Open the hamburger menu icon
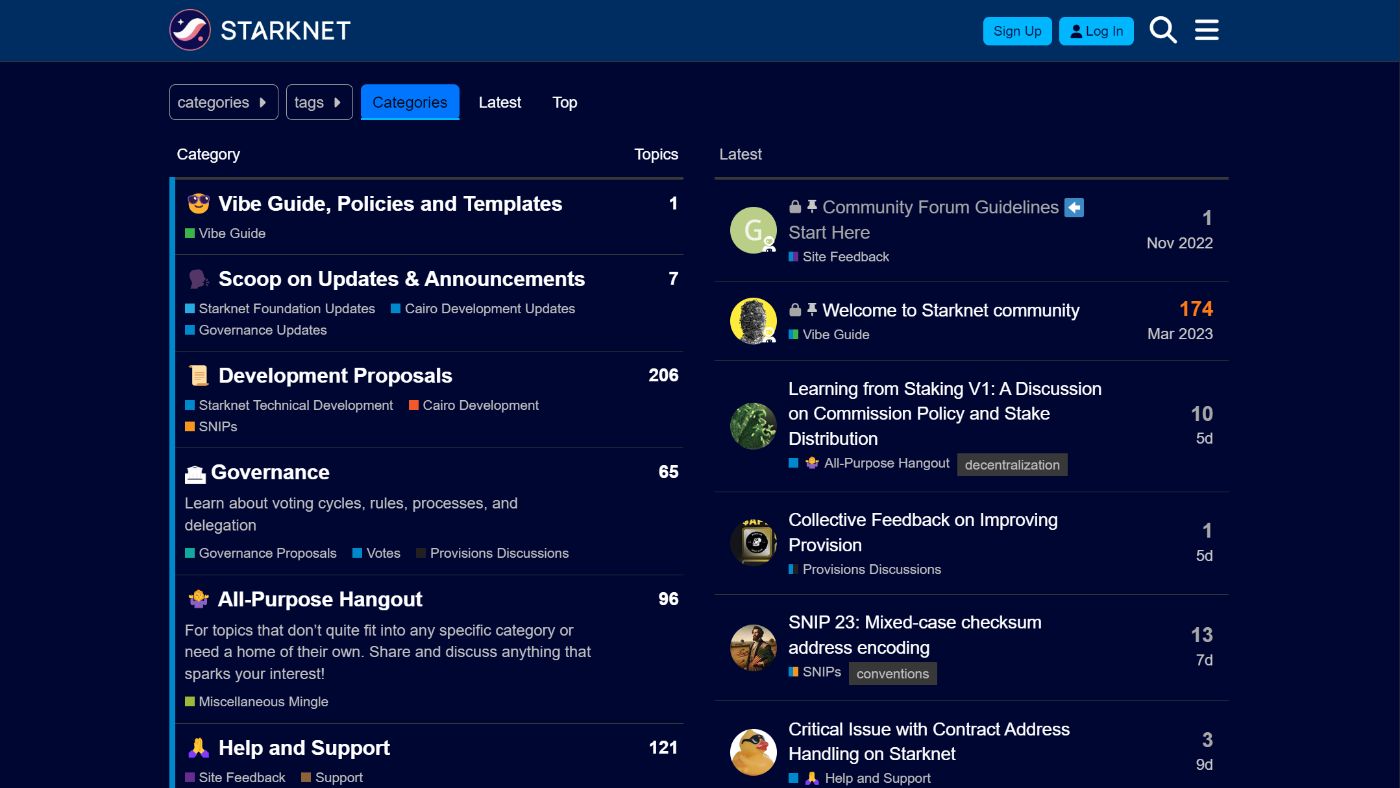Image resolution: width=1400 pixels, height=788 pixels. (1207, 30)
